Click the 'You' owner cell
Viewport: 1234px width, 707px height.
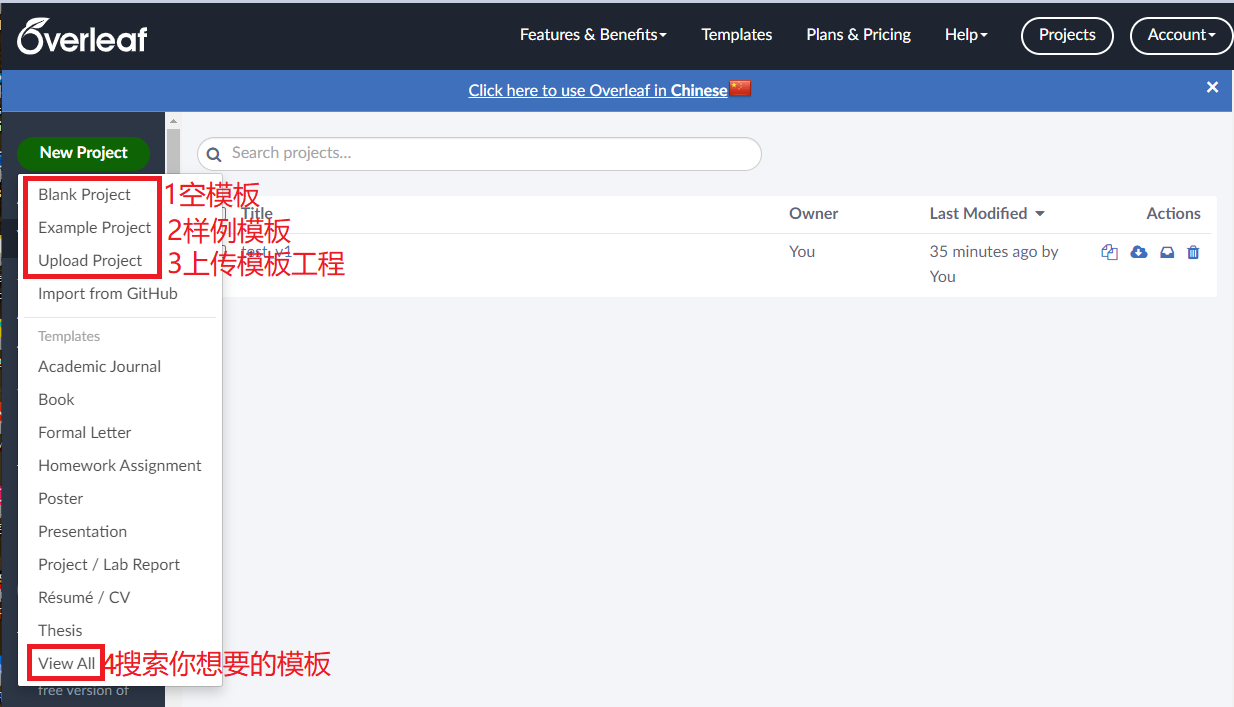pos(802,252)
